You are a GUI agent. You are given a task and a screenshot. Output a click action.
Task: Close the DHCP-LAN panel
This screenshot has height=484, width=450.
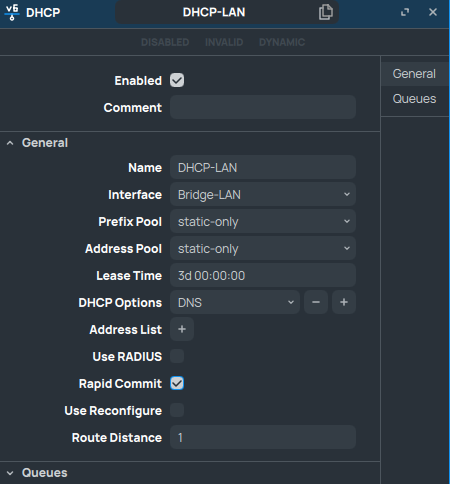[x=433, y=12]
